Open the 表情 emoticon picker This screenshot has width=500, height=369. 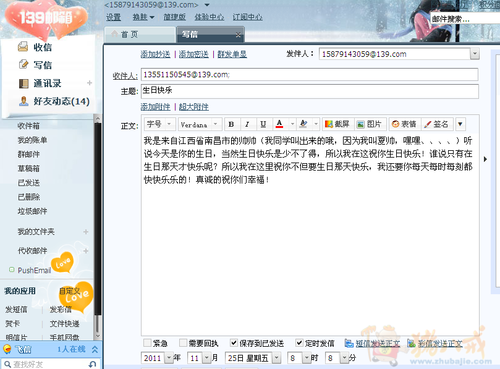[x=404, y=124]
